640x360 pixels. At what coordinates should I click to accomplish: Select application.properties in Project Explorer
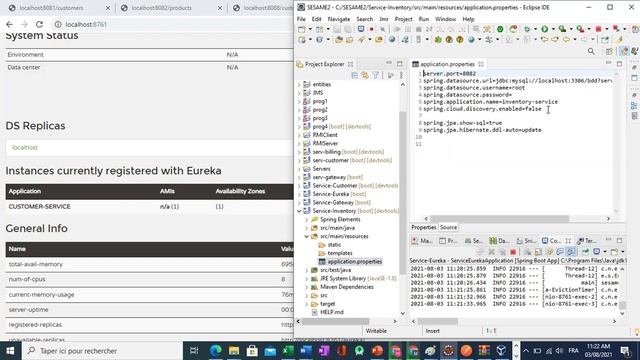tap(355, 262)
